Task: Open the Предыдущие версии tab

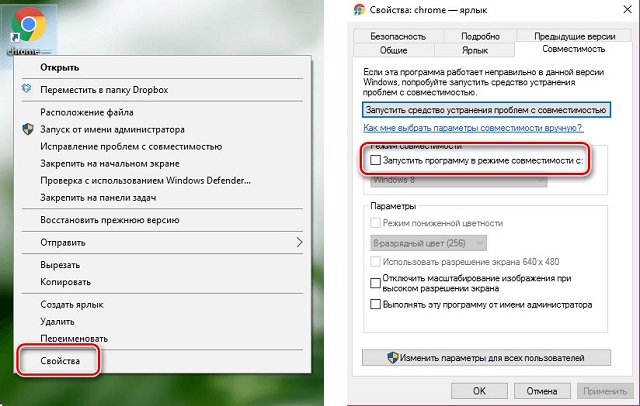Action: [574, 36]
